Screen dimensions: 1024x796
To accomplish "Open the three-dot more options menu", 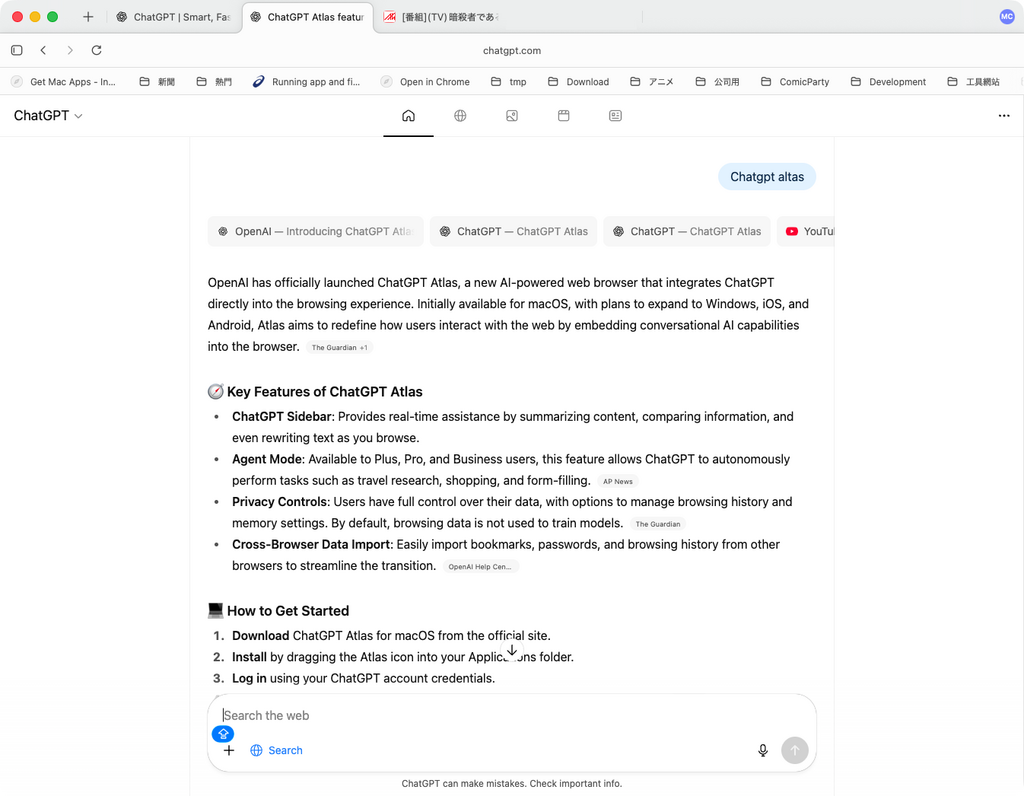I will coord(1003,116).
